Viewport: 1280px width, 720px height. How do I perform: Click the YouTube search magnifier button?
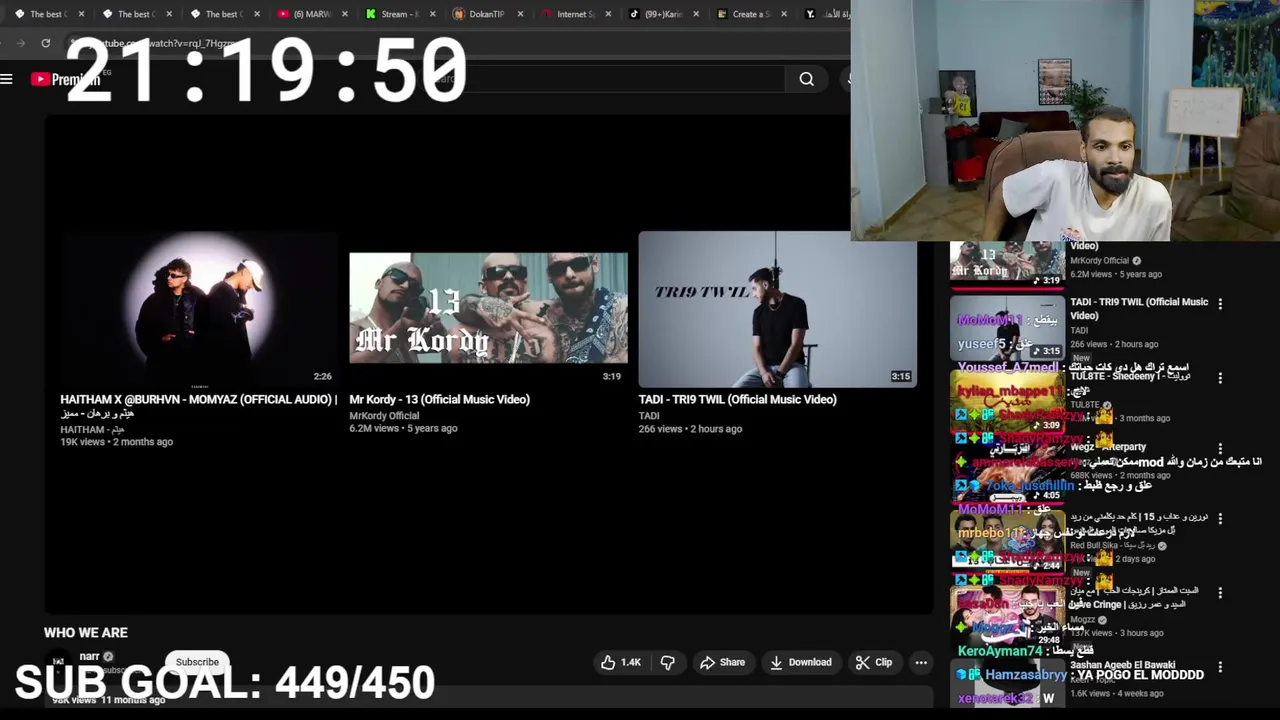pyautogui.click(x=806, y=79)
